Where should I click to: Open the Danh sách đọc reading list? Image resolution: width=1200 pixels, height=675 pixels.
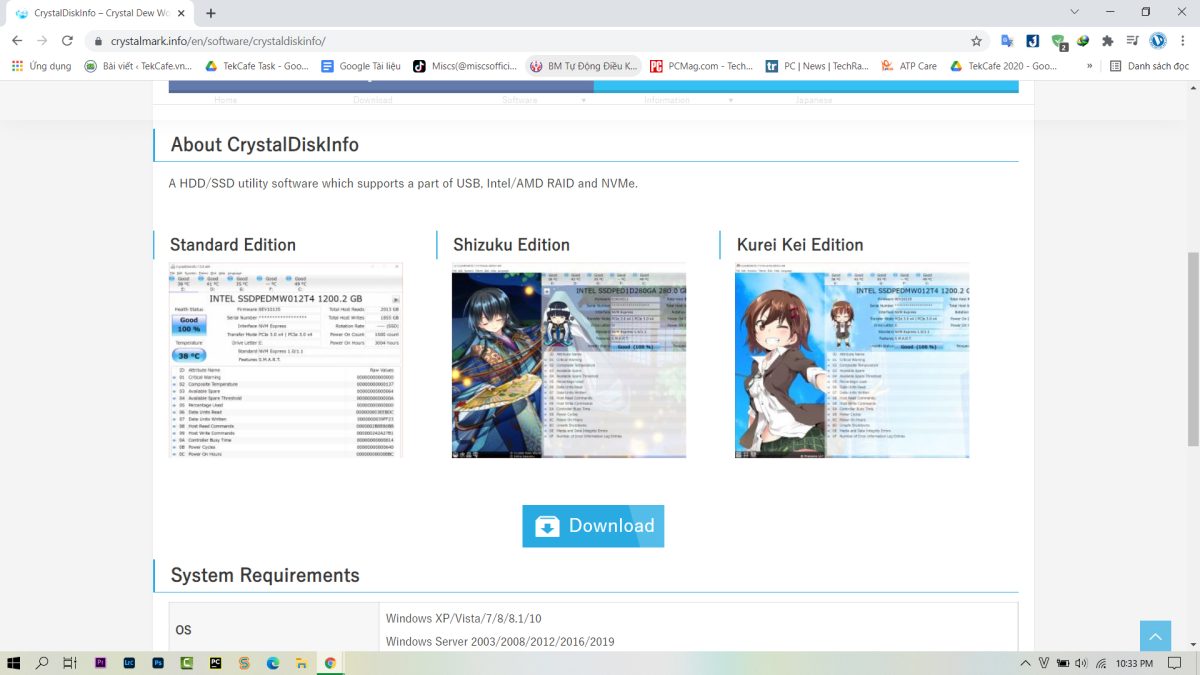tap(1149, 66)
